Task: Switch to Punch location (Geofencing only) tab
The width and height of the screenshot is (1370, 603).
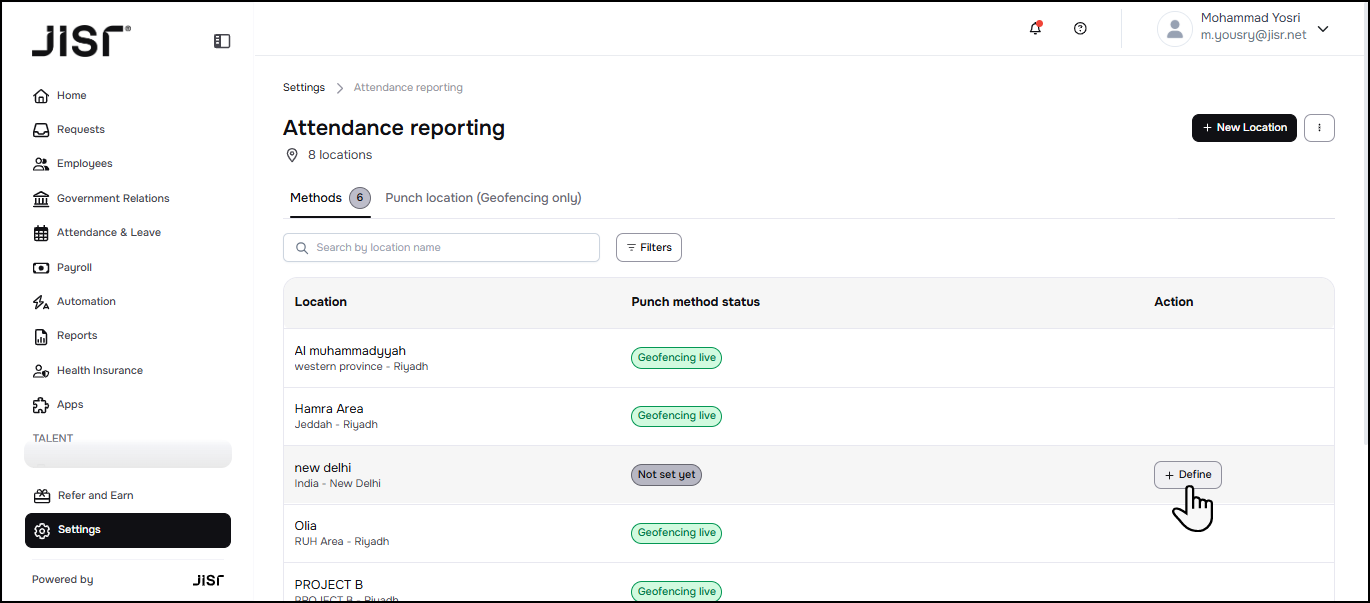Action: tap(483, 198)
